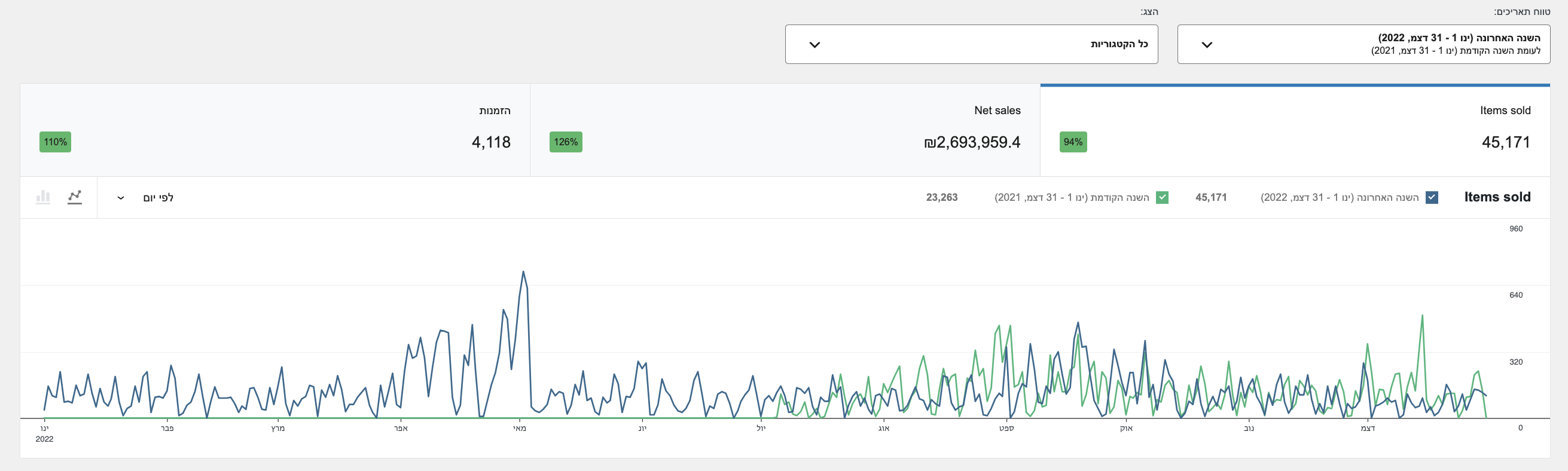Click the 'יול' month label on chart axis
Image resolution: width=1568 pixels, height=471 pixels.
pyautogui.click(x=761, y=429)
